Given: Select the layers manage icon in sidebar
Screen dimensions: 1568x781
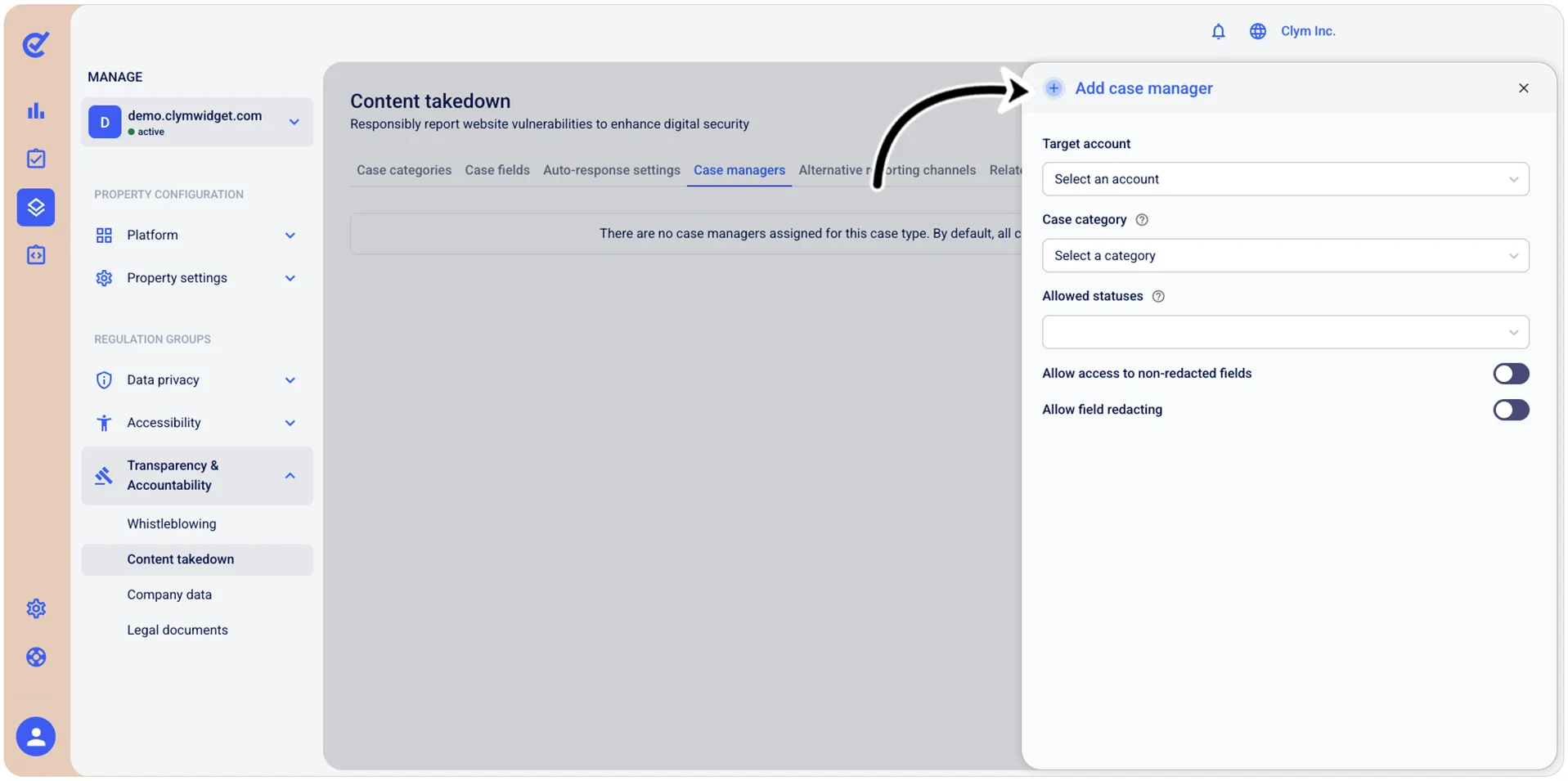Looking at the screenshot, I should tap(36, 208).
